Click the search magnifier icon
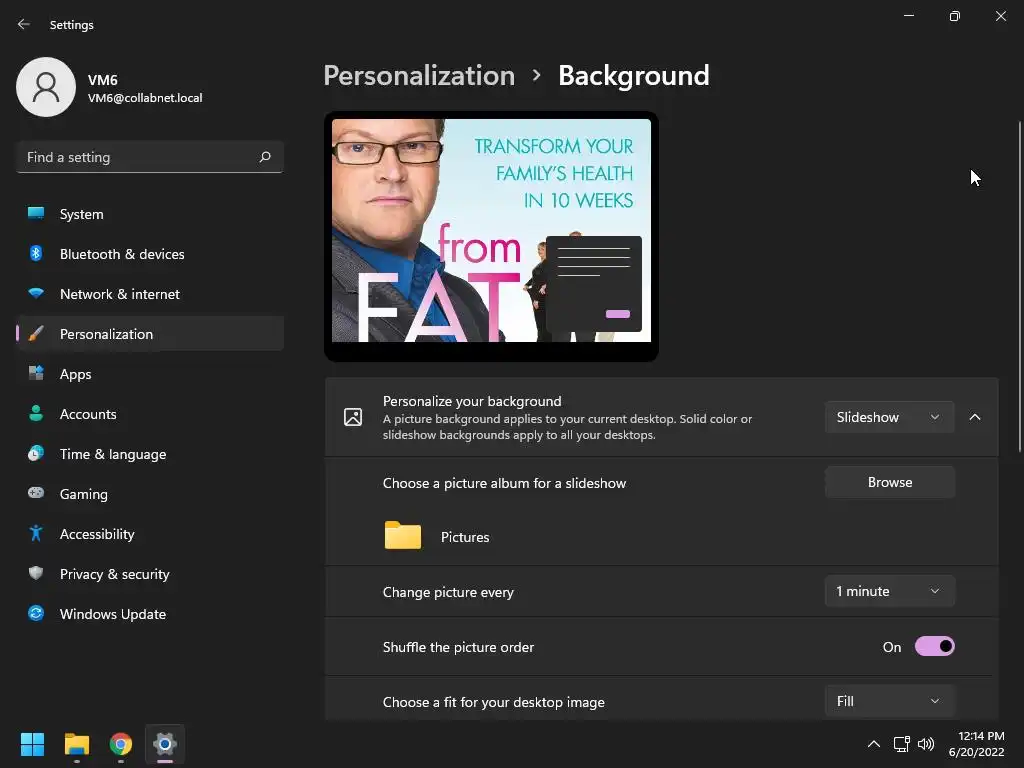The height and width of the screenshot is (768, 1024). [264, 157]
